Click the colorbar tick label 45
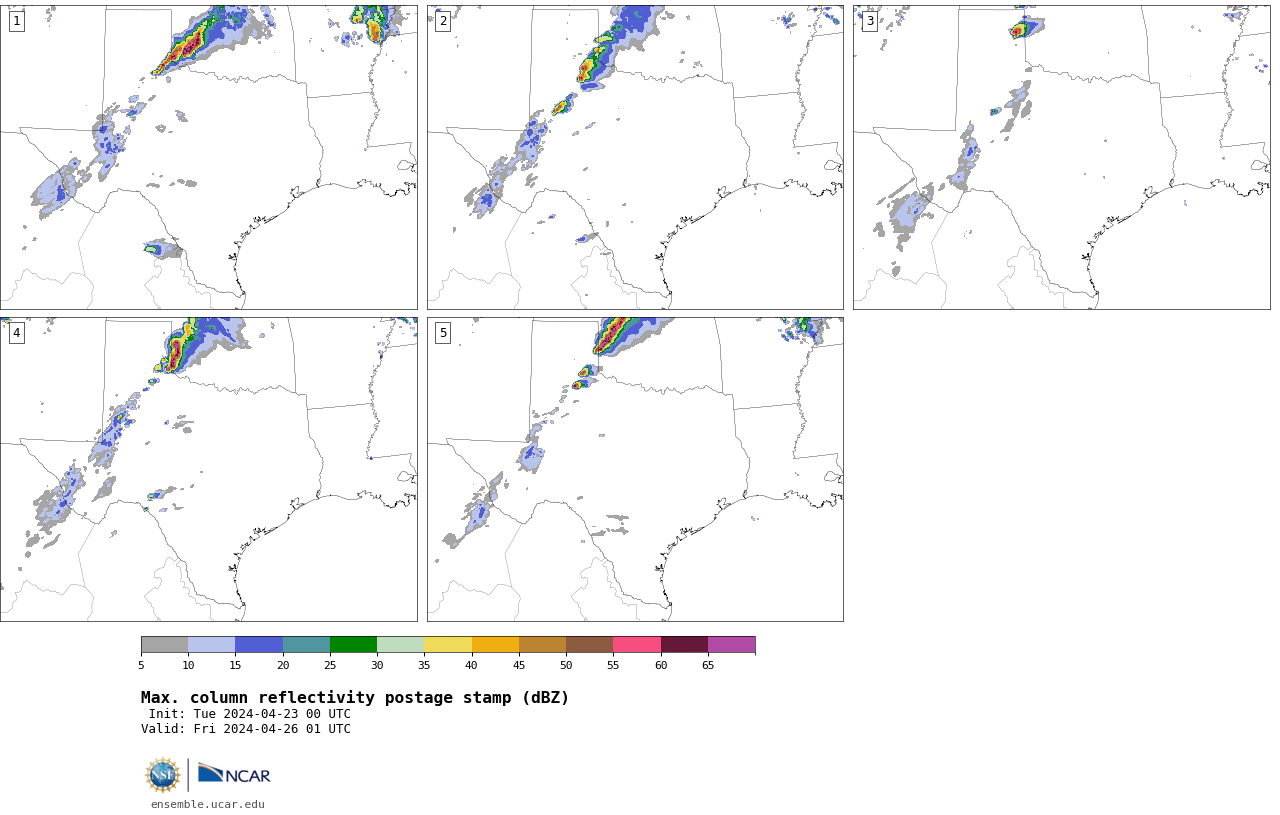This screenshot has height=815, width=1280. pos(519,666)
